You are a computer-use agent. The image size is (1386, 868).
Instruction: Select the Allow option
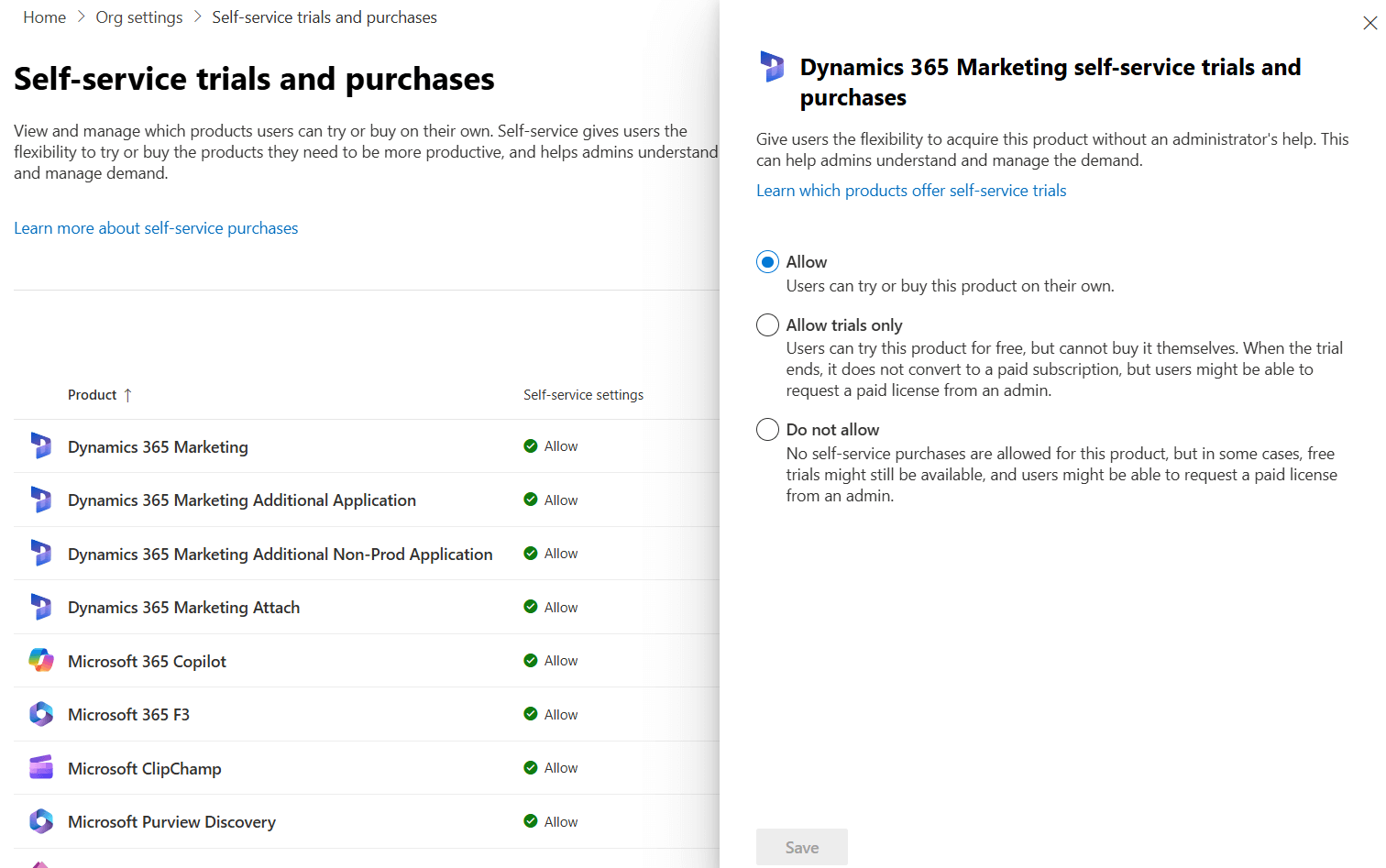point(767,261)
